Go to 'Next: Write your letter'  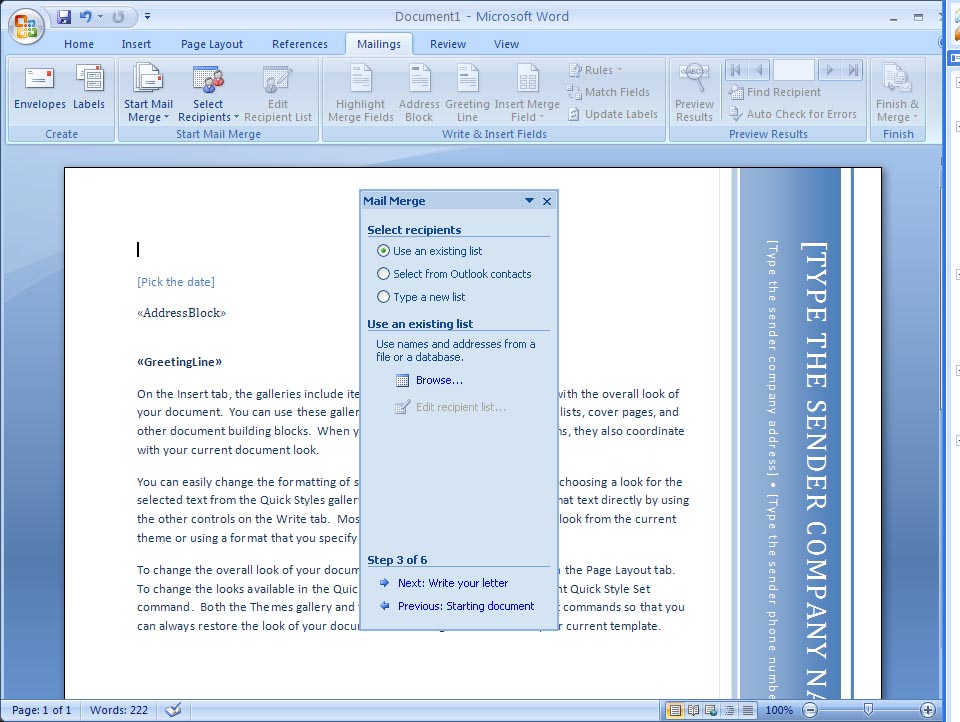(452, 583)
